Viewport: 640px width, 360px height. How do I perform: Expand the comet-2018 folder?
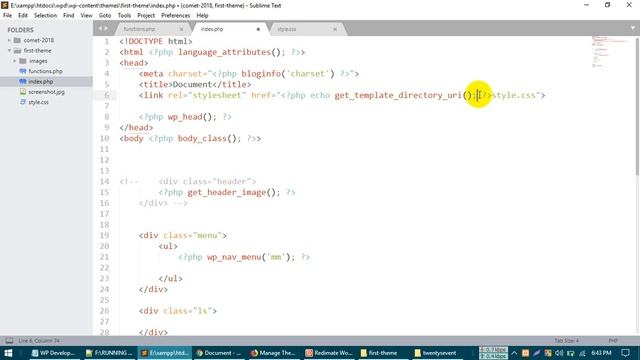(x=9, y=40)
